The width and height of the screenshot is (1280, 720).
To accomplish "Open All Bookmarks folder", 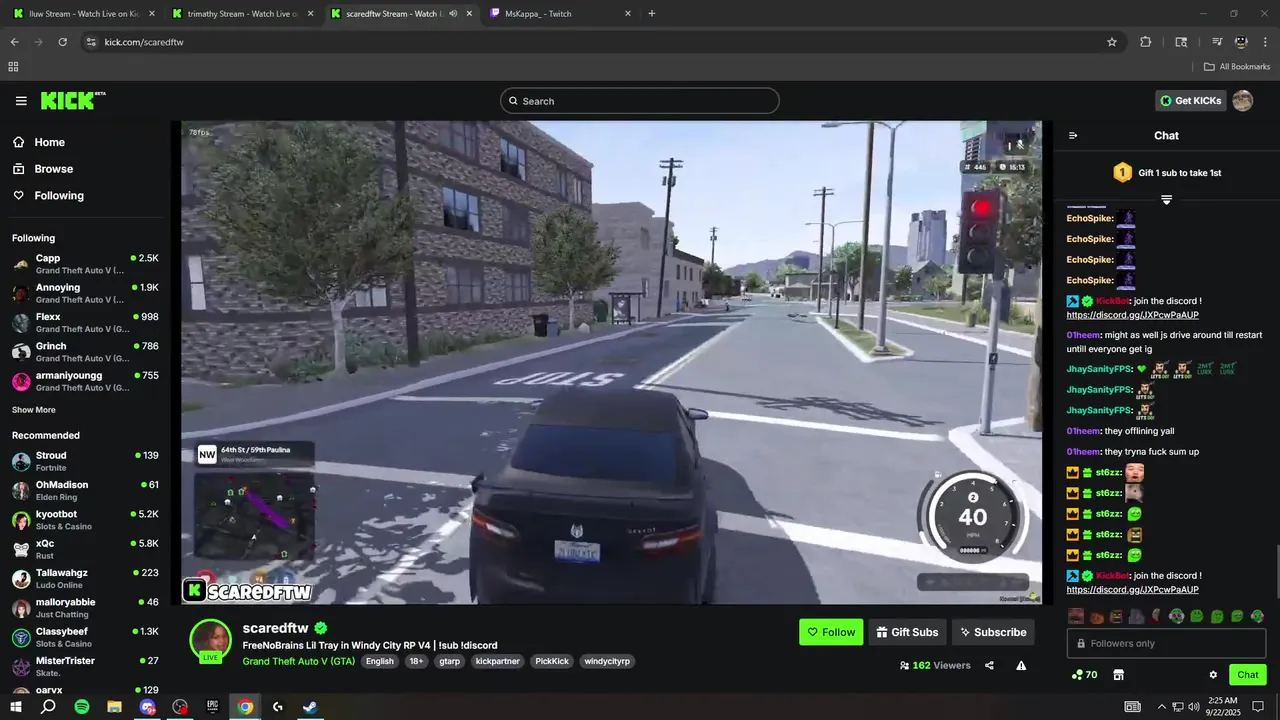I will (1237, 67).
